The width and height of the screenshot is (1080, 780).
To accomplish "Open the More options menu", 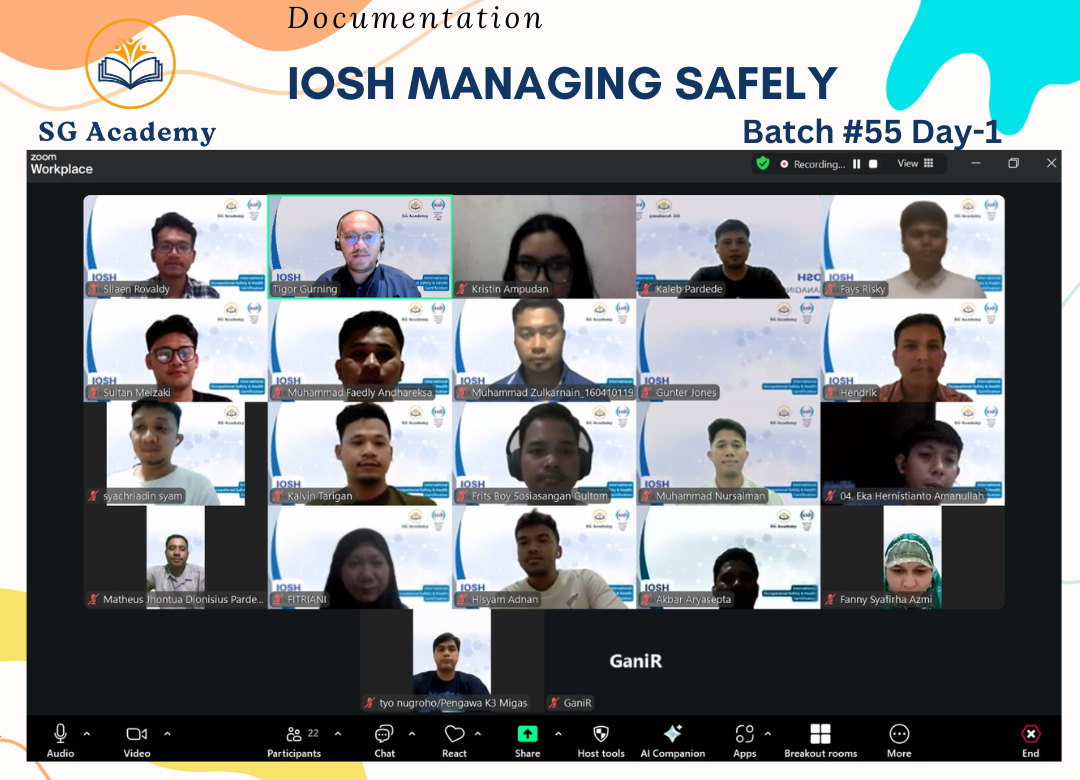I will click(898, 740).
